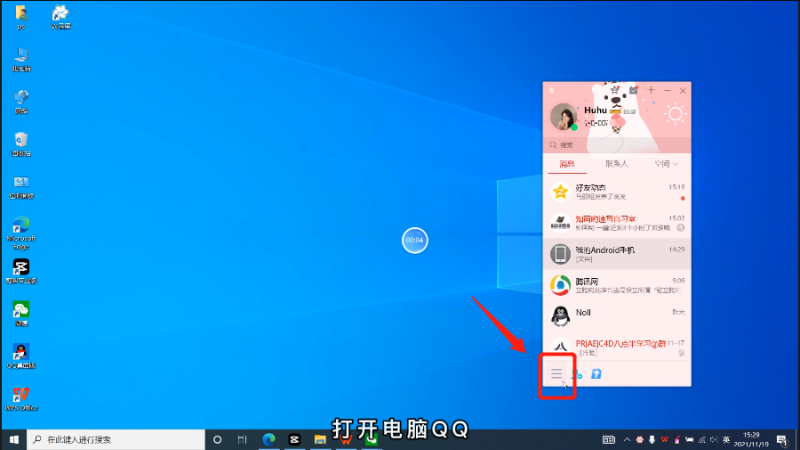This screenshot has height=450, width=800.
Task: Open the WeChat desktop shortcut
Action: (x=21, y=314)
